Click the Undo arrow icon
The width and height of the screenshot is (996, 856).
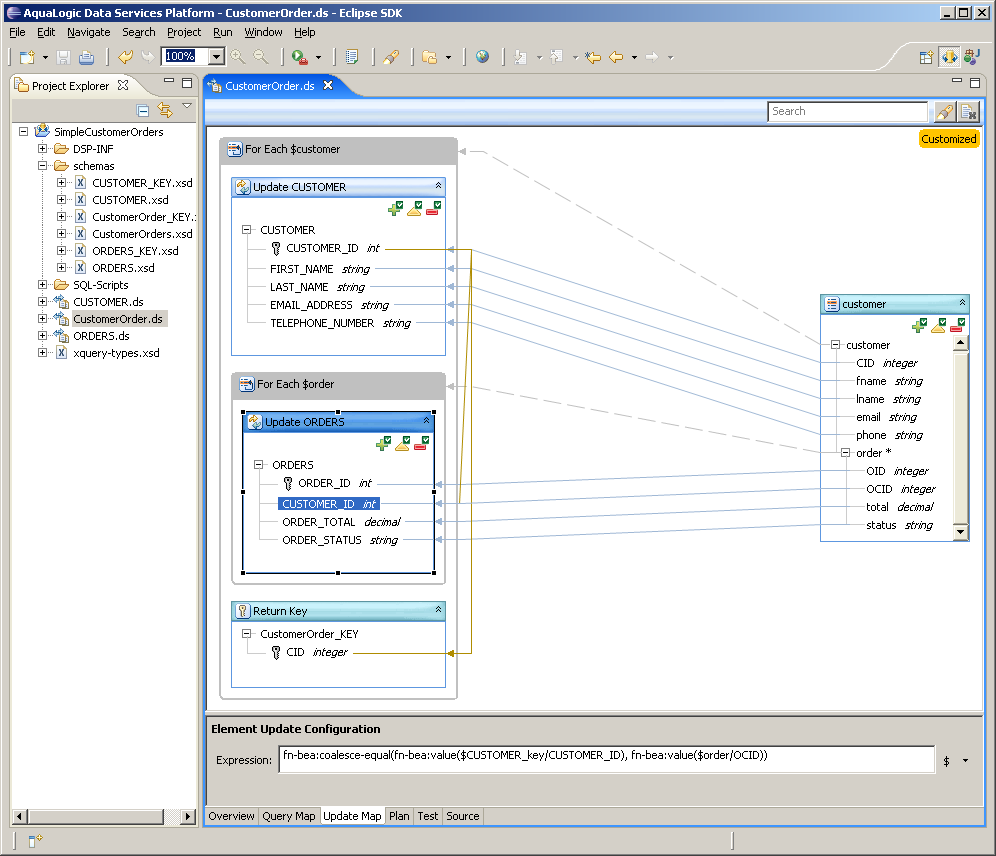[125, 57]
